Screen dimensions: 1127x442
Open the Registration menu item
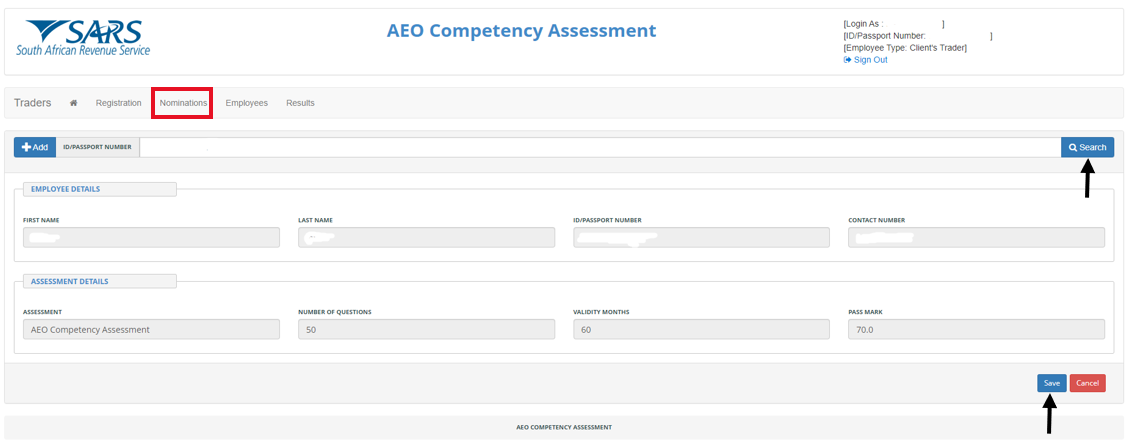point(118,103)
